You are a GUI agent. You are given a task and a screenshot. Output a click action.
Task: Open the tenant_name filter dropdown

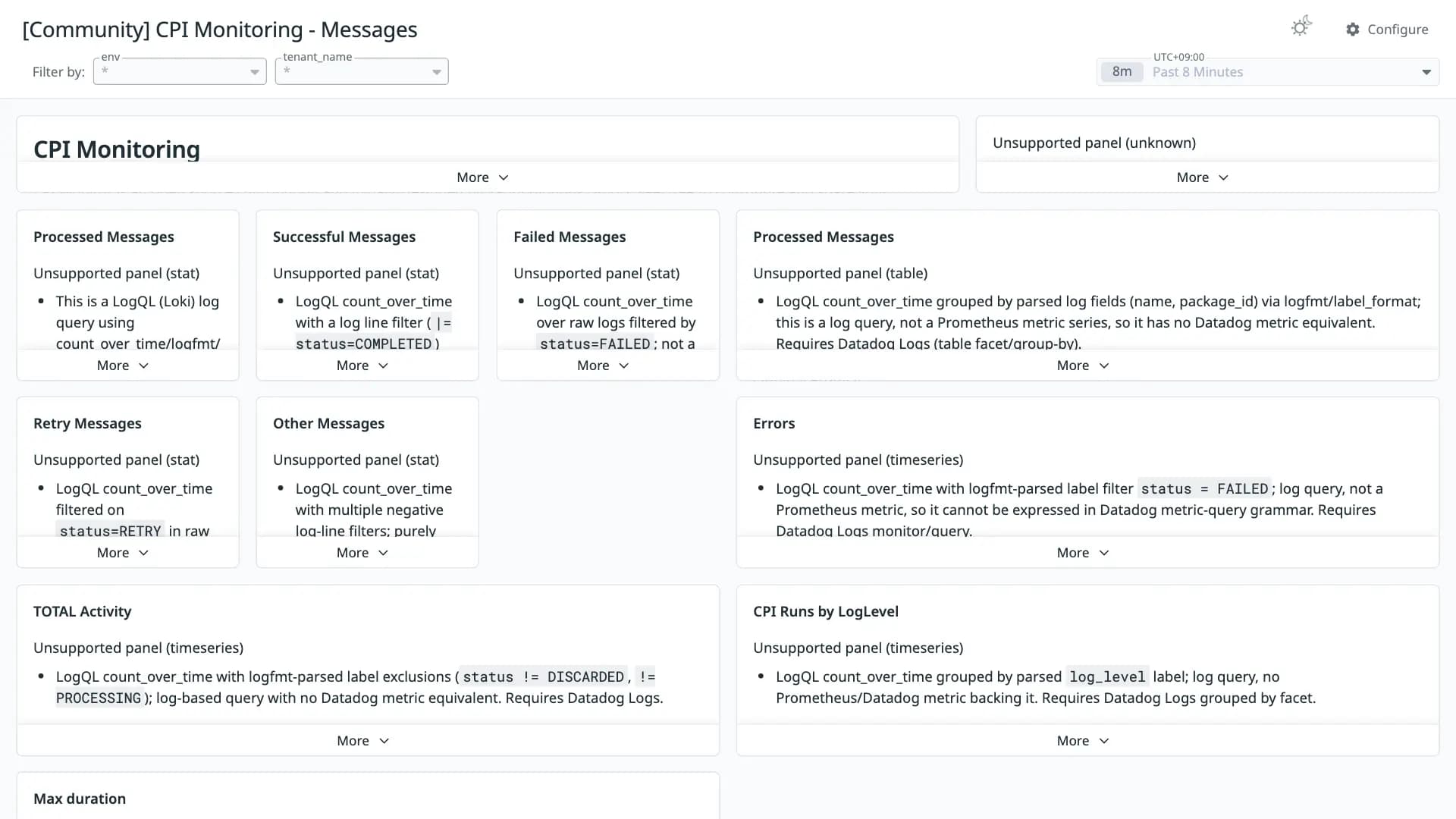point(362,71)
